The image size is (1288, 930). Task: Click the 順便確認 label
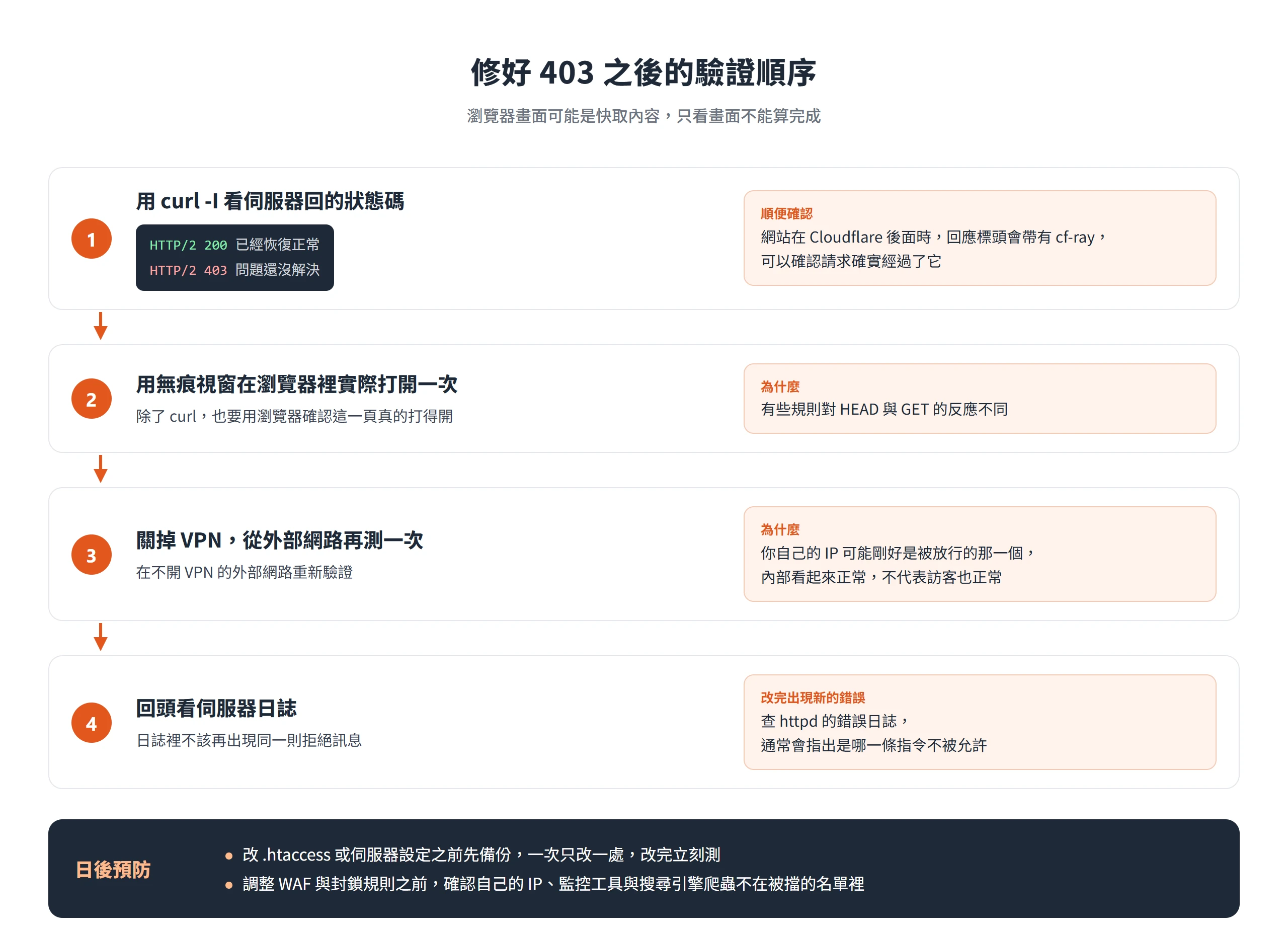786,213
